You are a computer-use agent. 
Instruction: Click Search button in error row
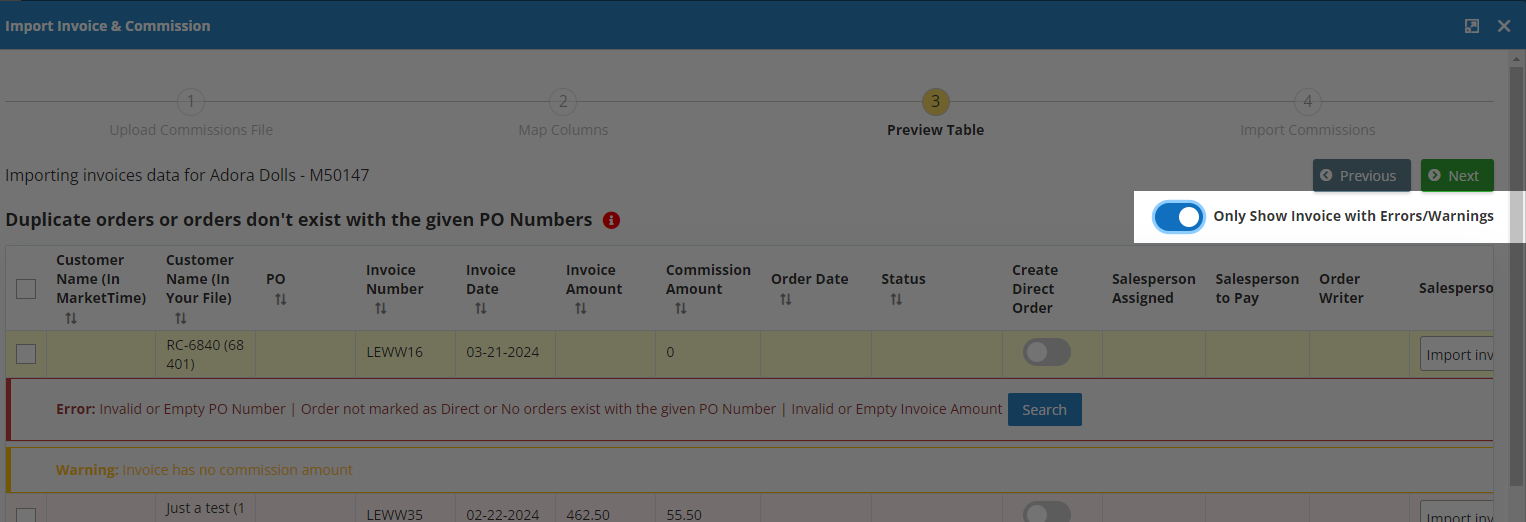pyautogui.click(x=1044, y=410)
